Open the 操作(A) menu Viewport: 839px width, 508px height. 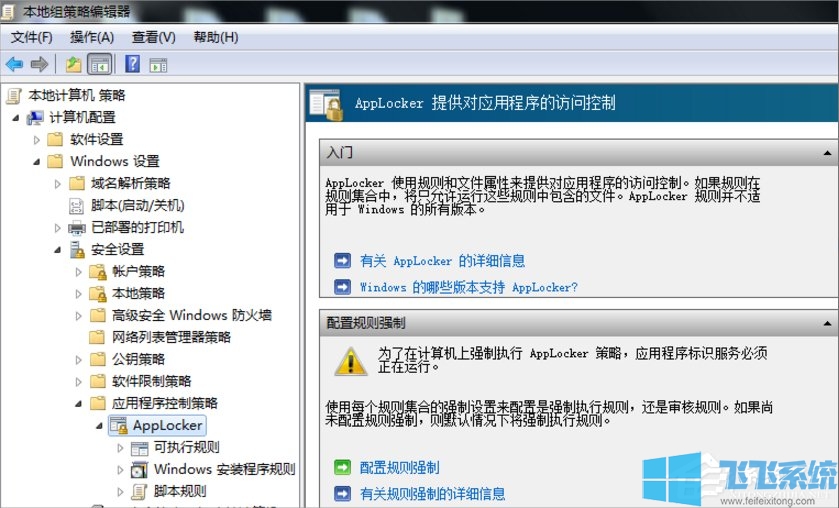(92, 37)
